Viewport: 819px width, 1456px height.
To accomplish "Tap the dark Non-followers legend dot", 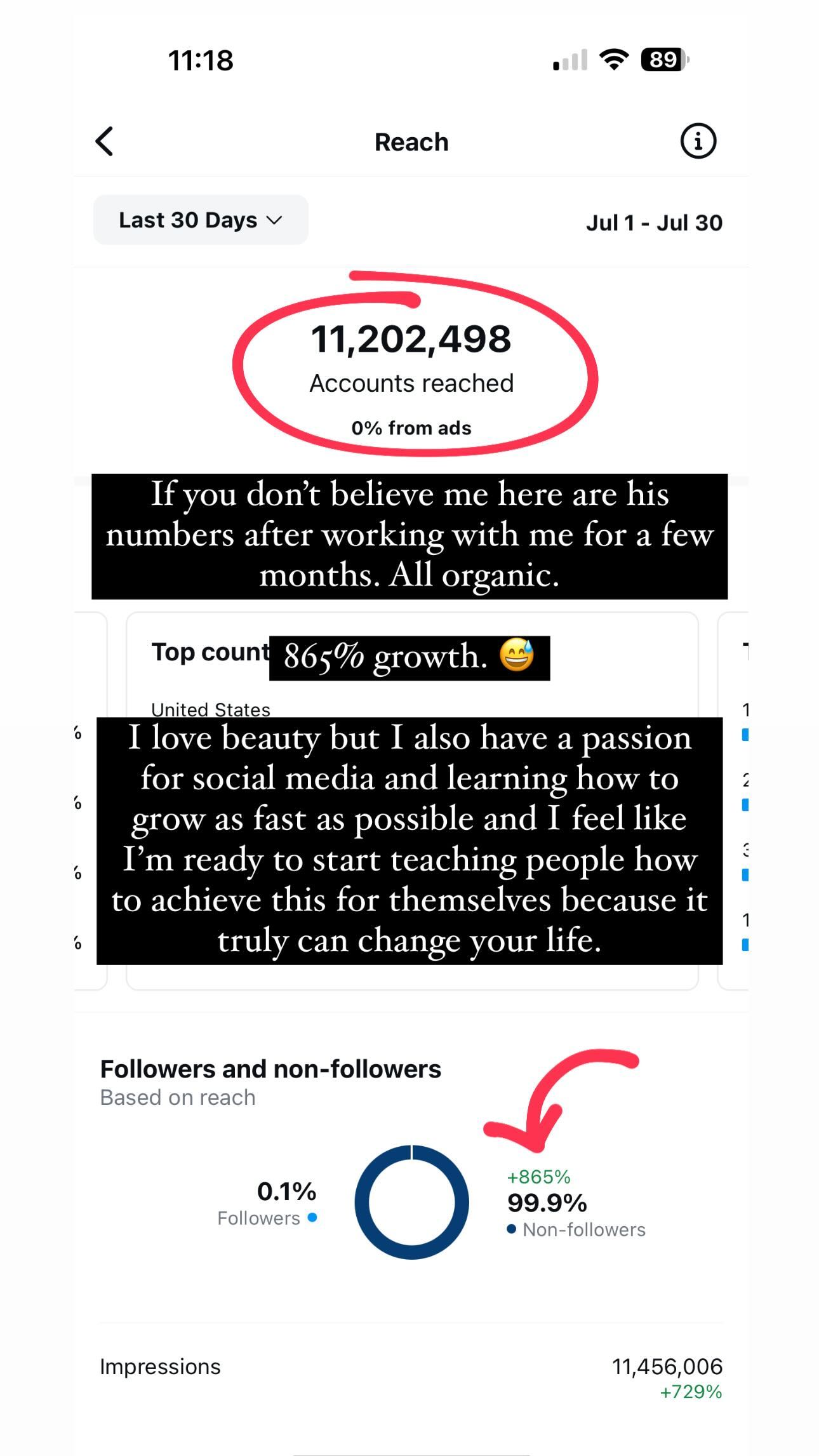I will (x=511, y=1229).
